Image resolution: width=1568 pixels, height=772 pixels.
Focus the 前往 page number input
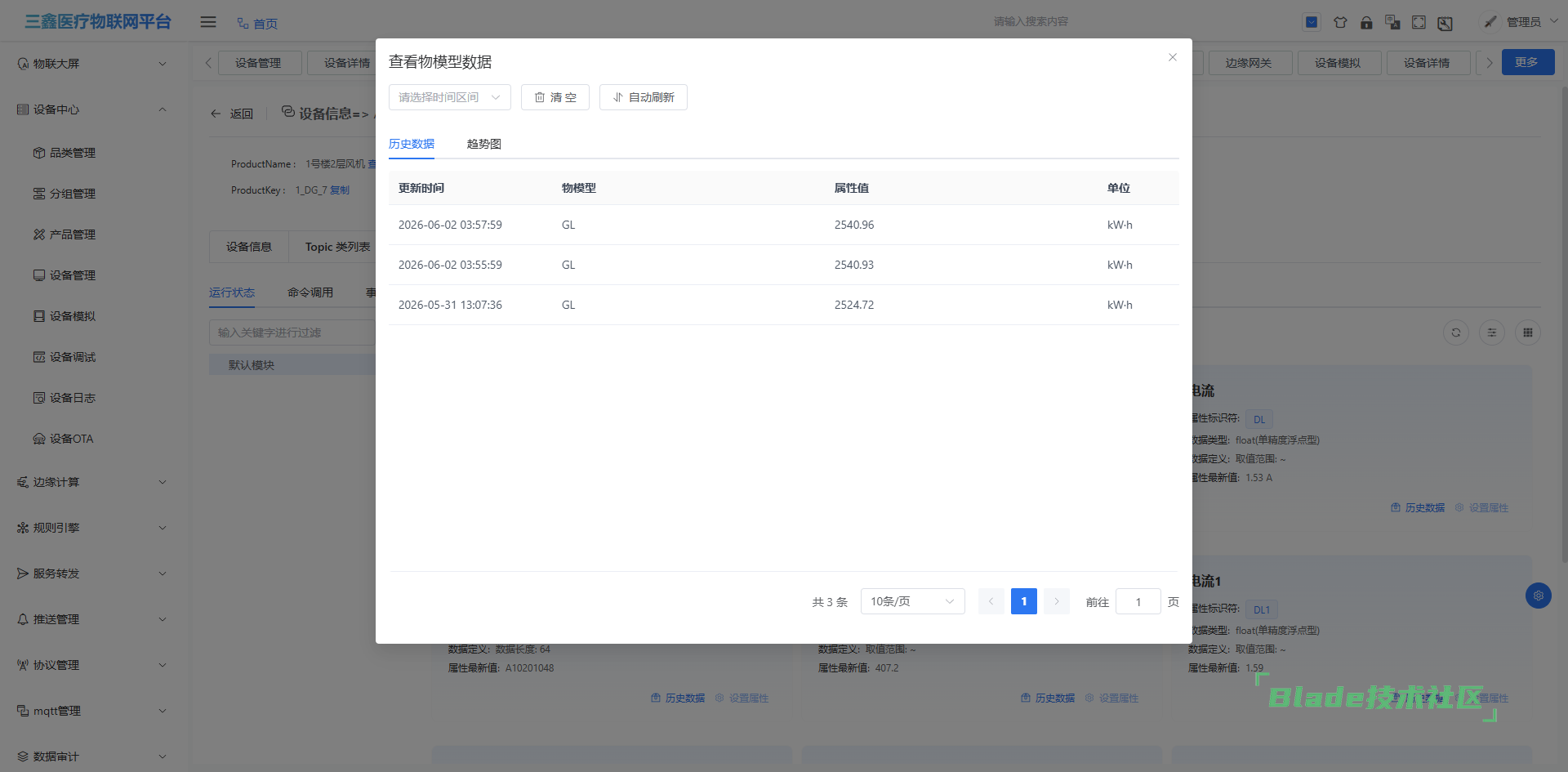(1138, 601)
